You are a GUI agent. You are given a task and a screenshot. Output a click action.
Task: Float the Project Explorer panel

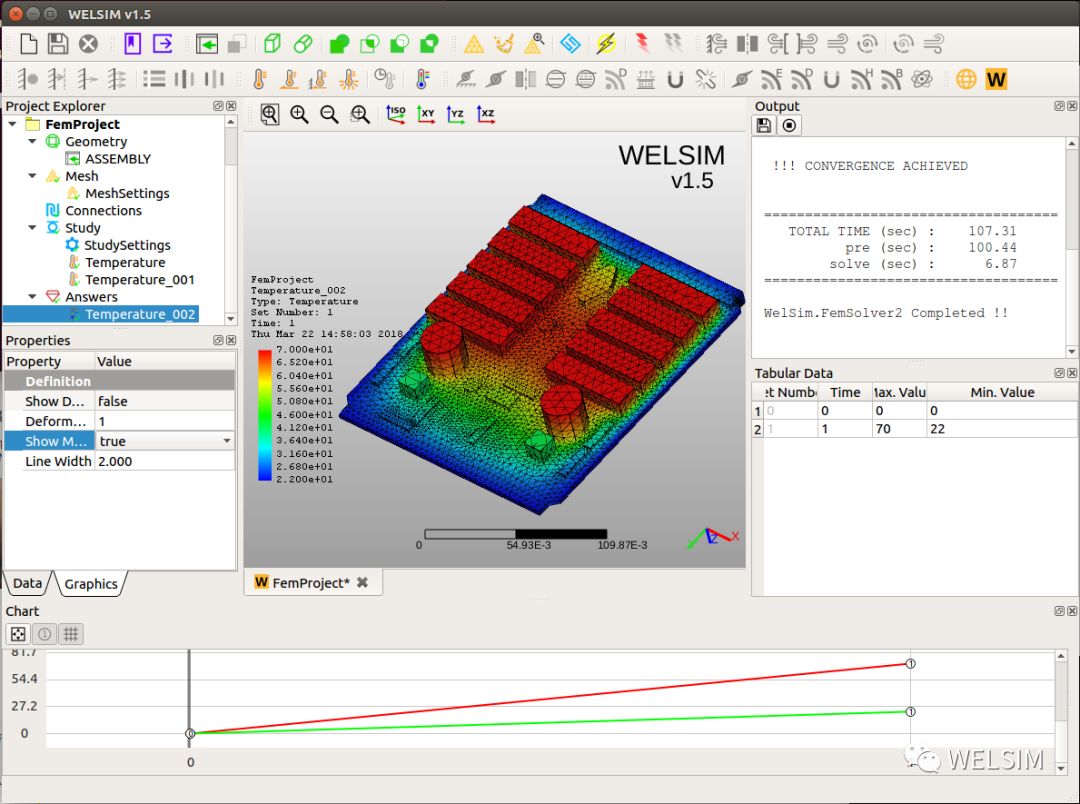[218, 105]
